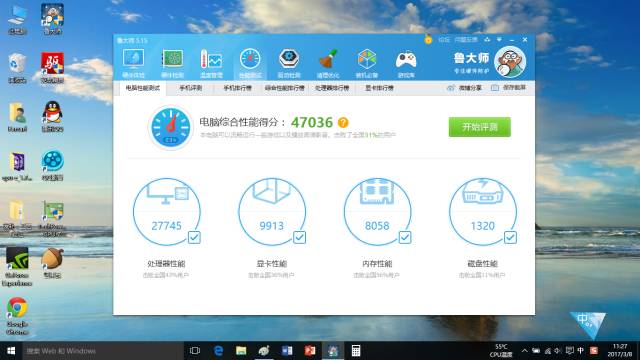The image size is (640, 360).
Task: Switch to 显卡排行榜 tab
Action: [379, 88]
